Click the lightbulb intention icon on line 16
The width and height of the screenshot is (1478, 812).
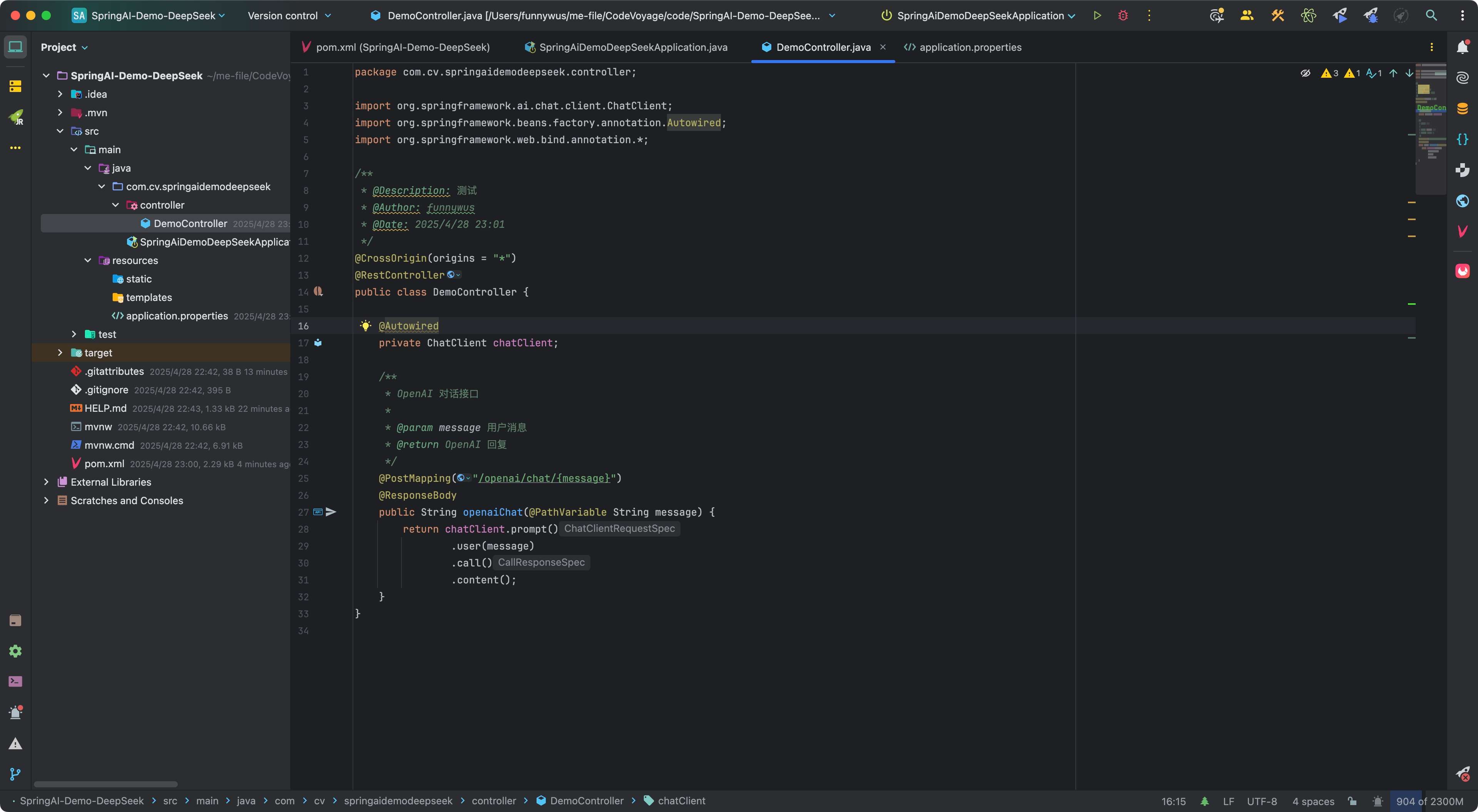coord(366,325)
